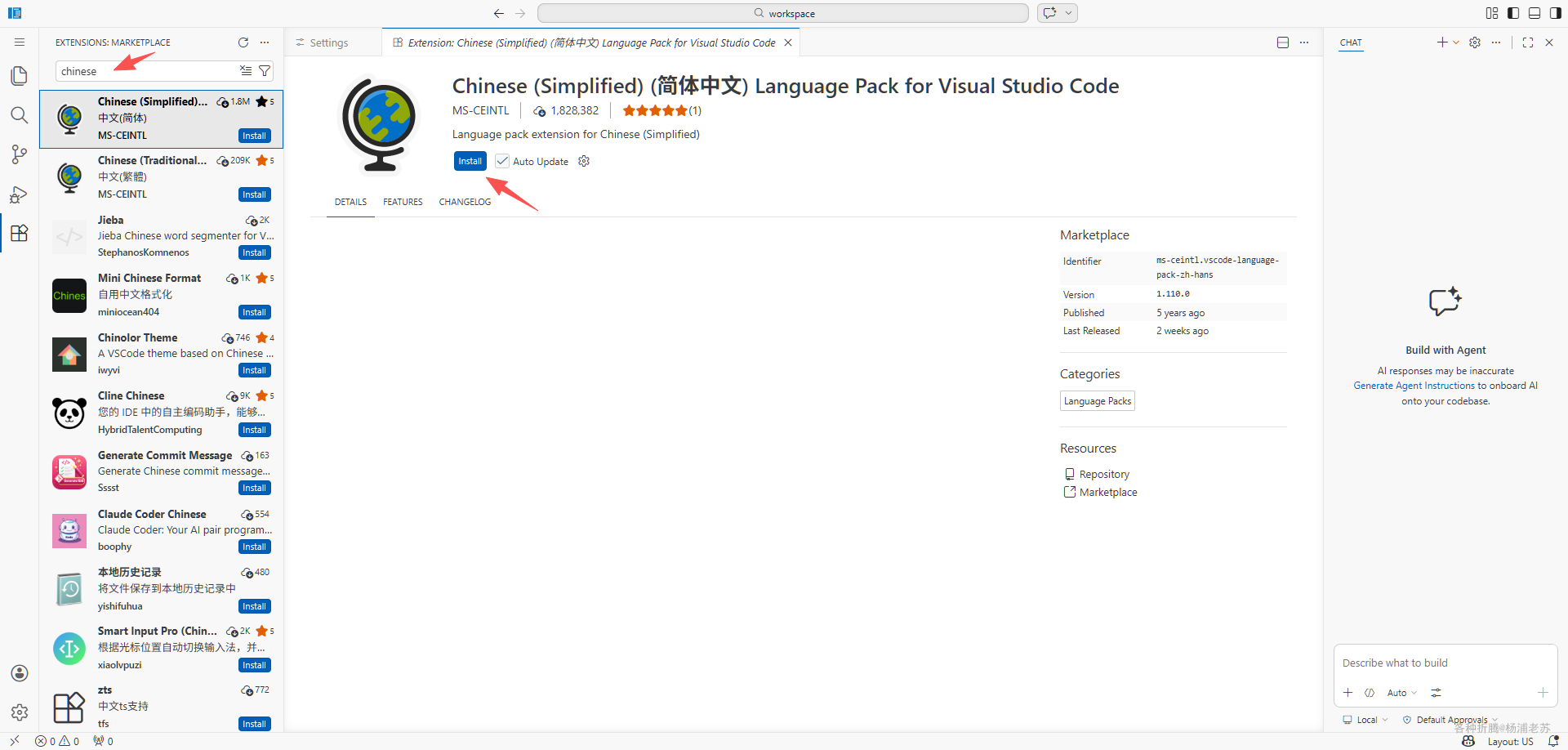Open the Default Approvals dropdown

click(1450, 720)
